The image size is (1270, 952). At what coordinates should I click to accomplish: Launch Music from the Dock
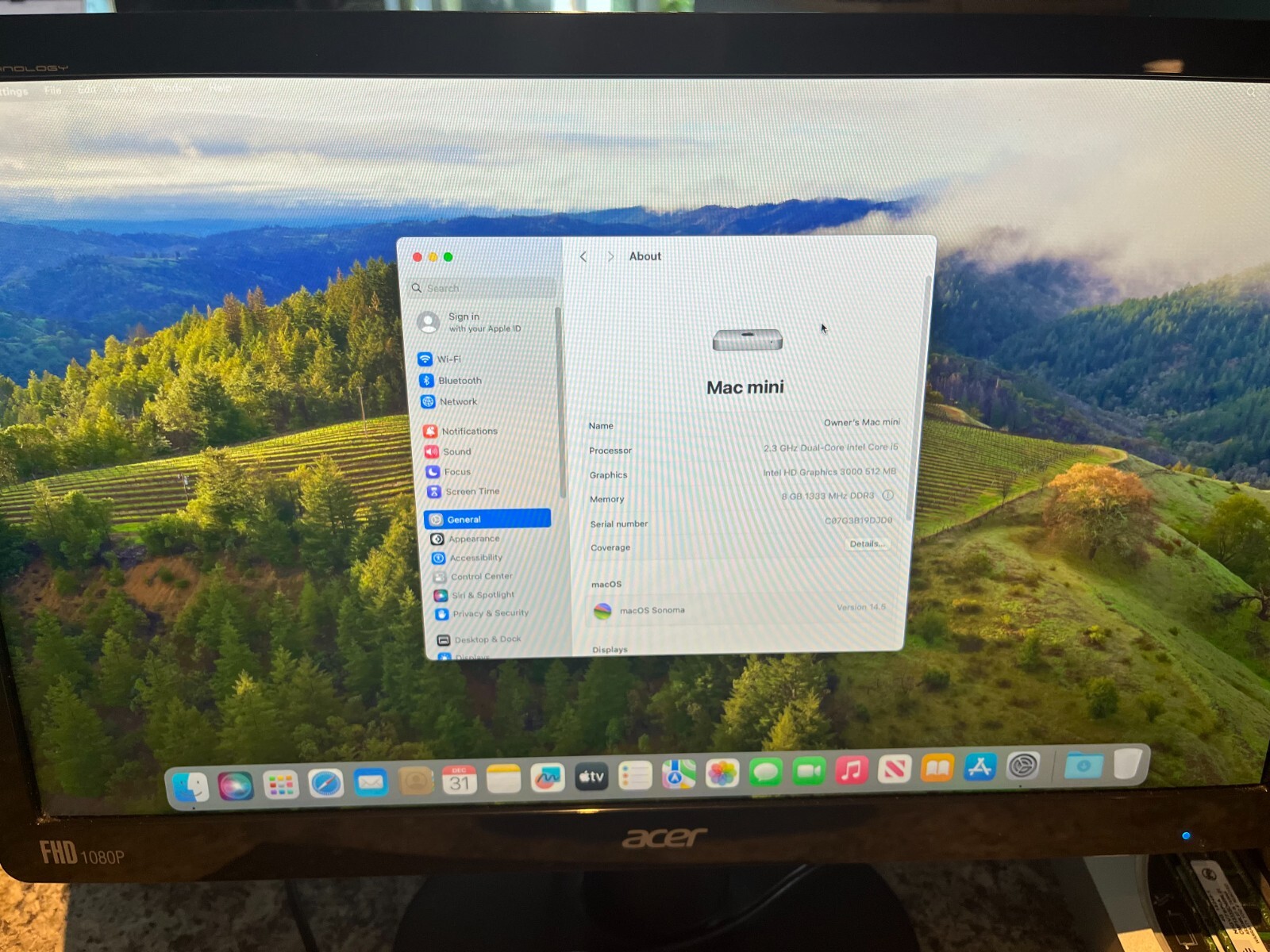(852, 770)
